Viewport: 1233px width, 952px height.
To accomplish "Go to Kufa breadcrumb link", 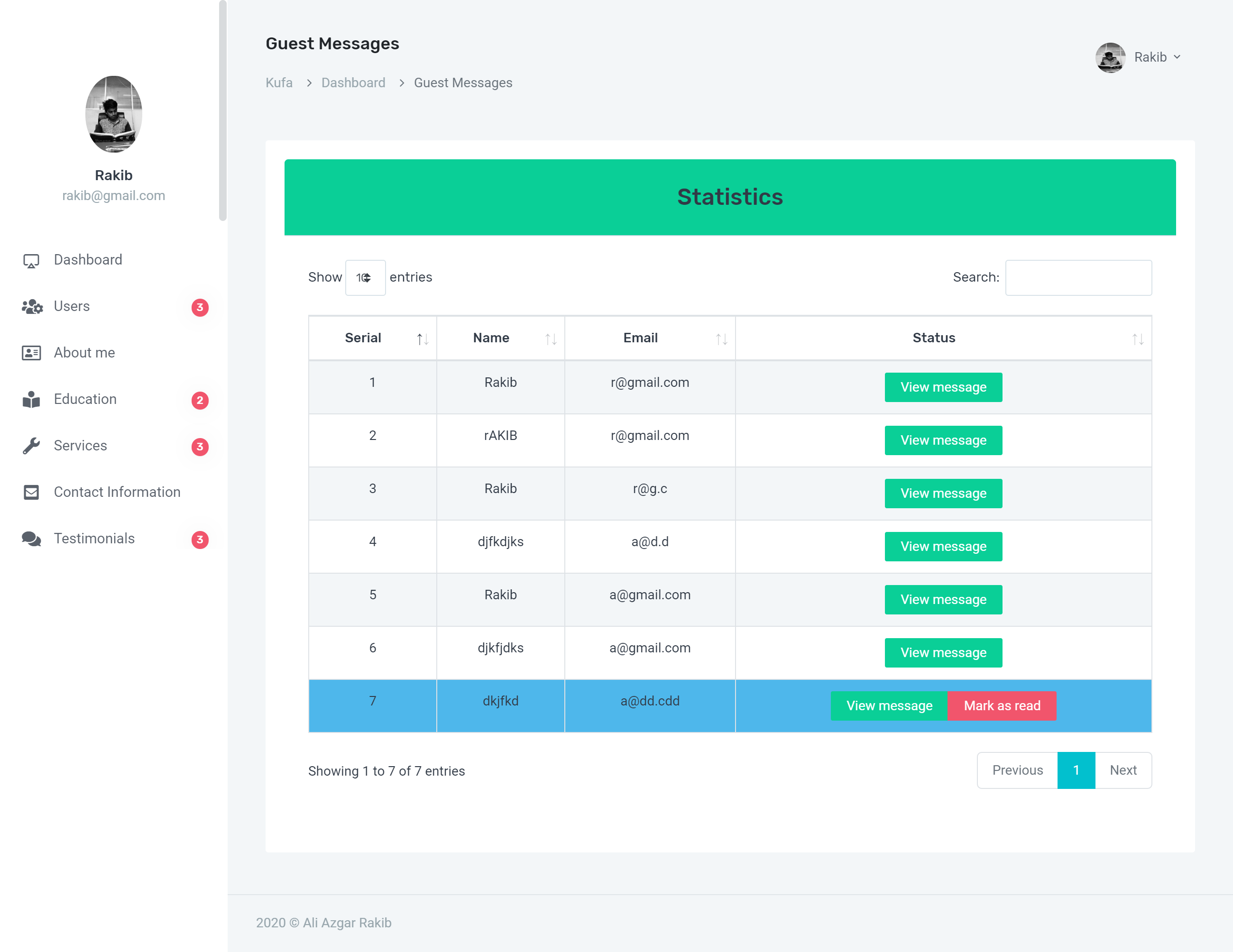I will point(279,83).
